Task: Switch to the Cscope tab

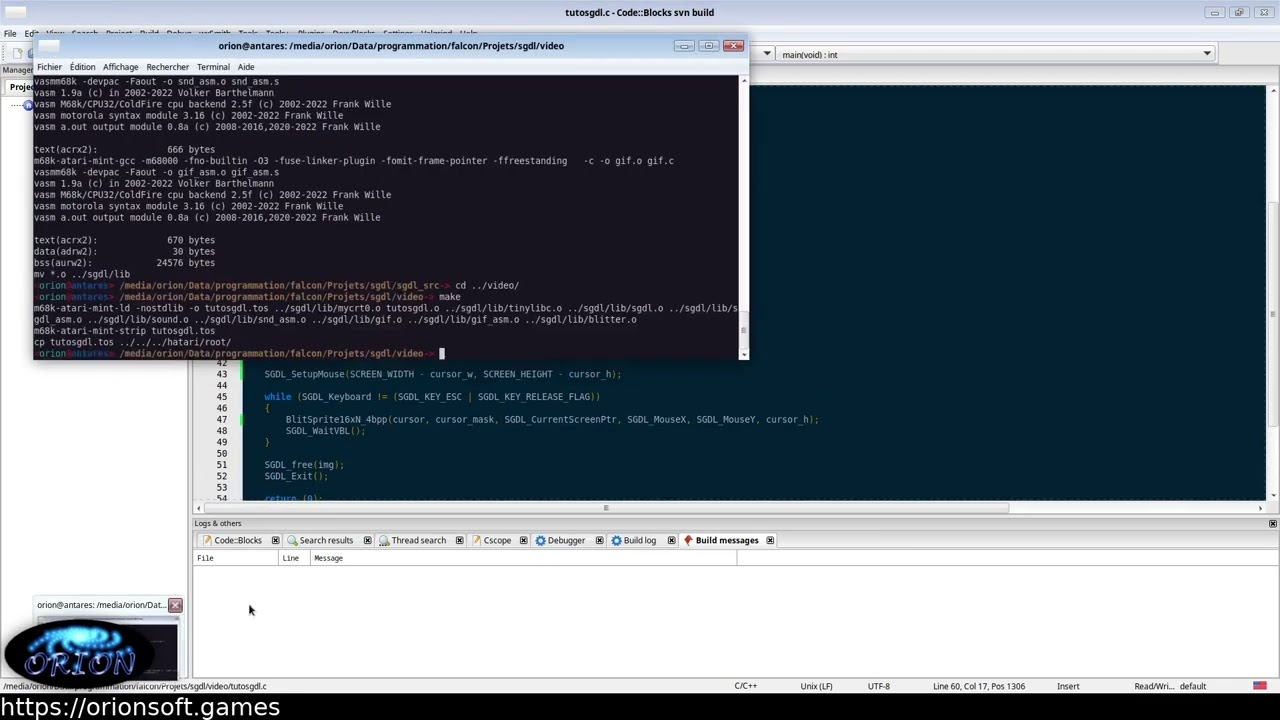Action: coord(497,540)
